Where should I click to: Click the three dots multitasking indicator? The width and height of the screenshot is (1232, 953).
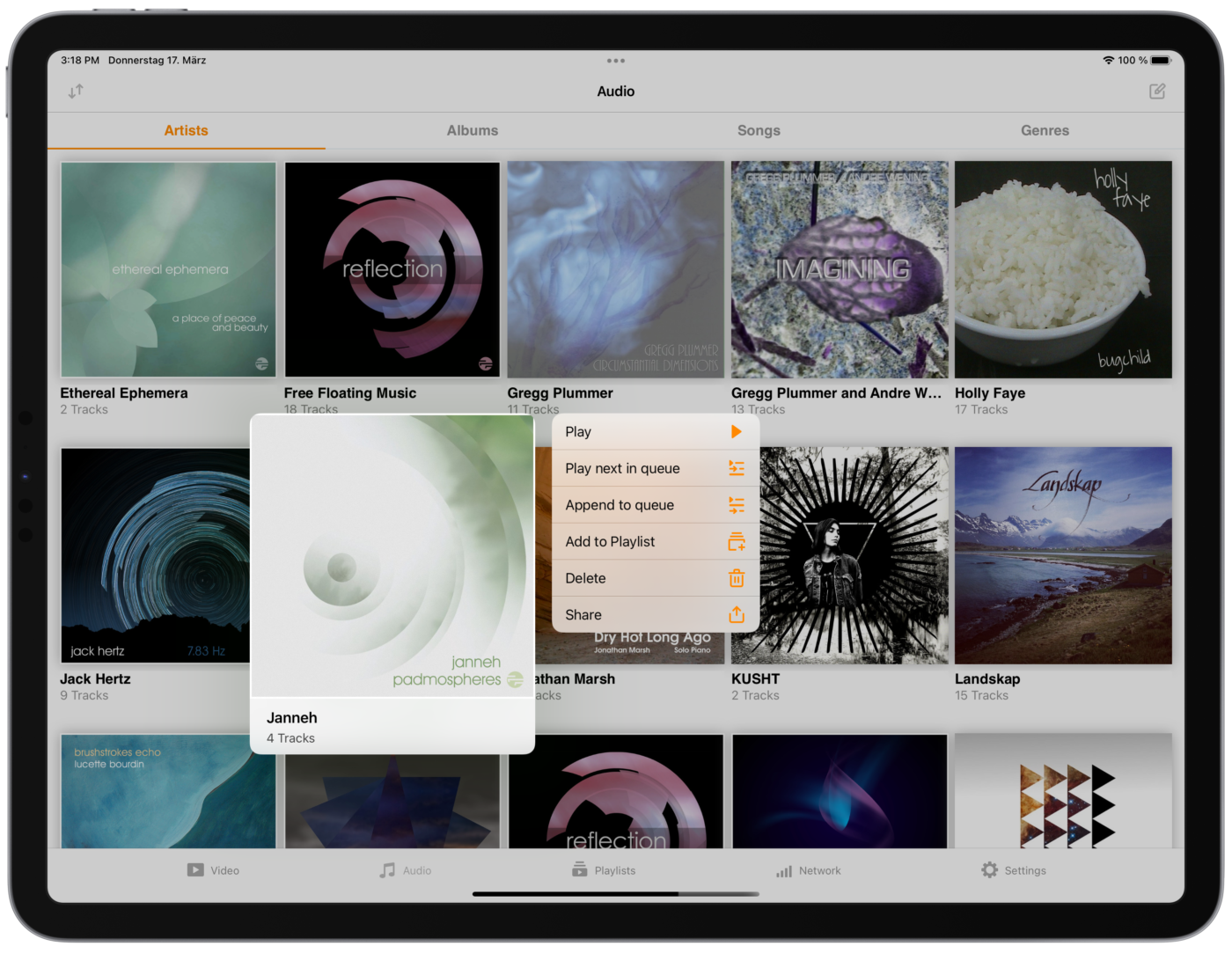pos(616,61)
